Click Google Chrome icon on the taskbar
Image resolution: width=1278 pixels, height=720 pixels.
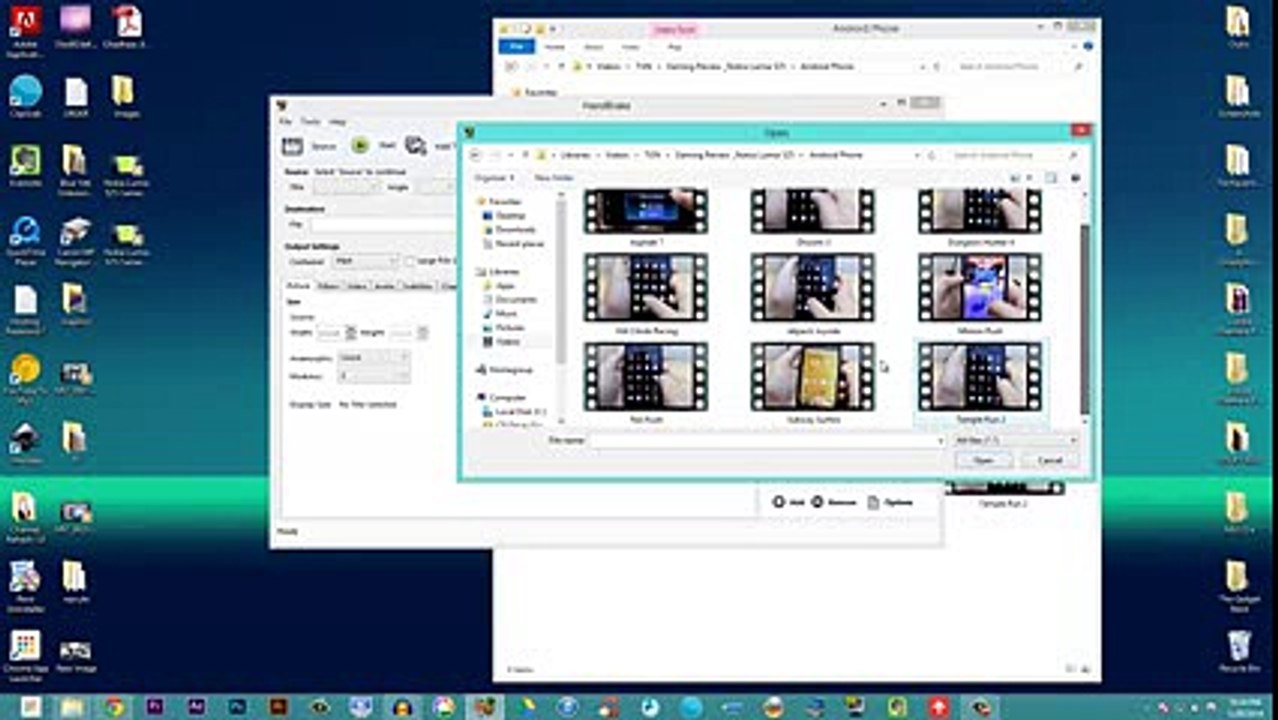114,707
